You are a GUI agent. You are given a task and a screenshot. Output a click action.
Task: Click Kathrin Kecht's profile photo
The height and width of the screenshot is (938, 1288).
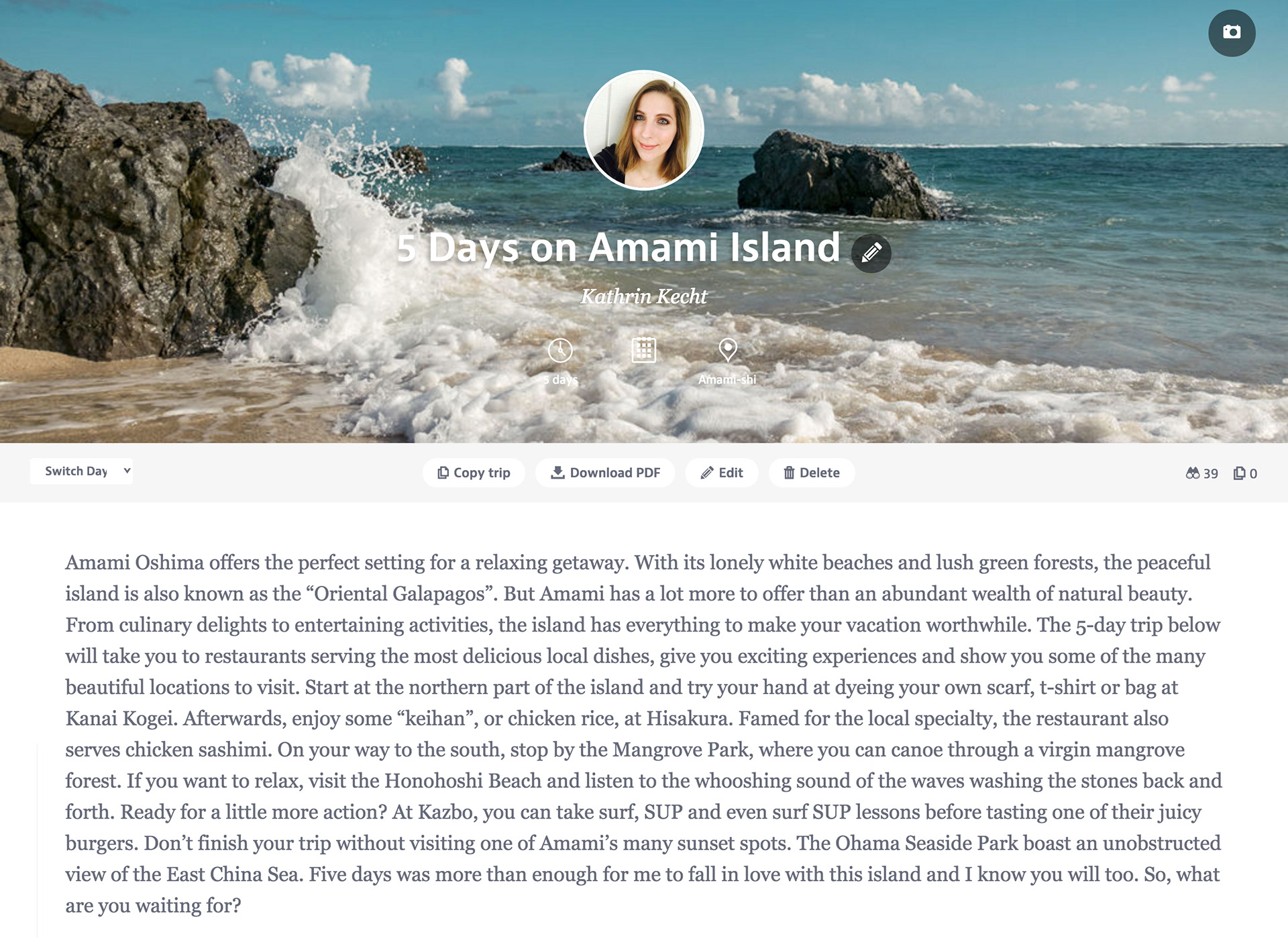(x=644, y=130)
